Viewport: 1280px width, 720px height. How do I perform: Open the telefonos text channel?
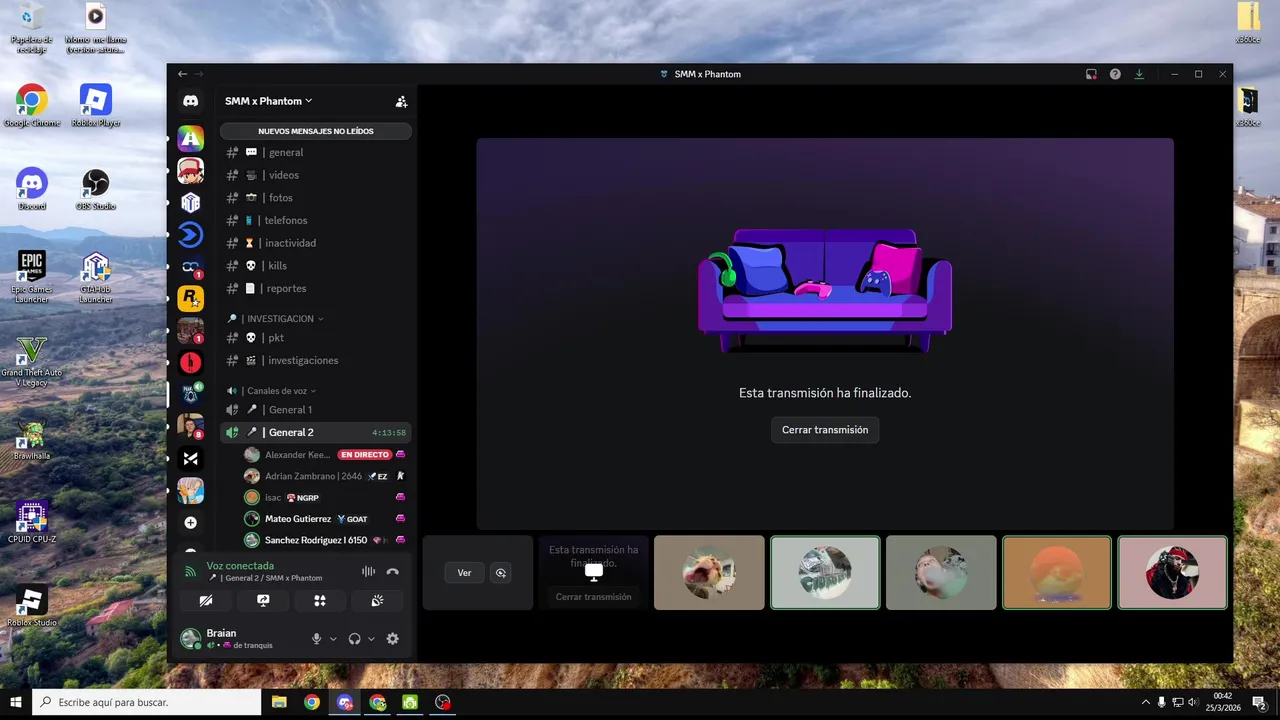[x=315, y=220]
